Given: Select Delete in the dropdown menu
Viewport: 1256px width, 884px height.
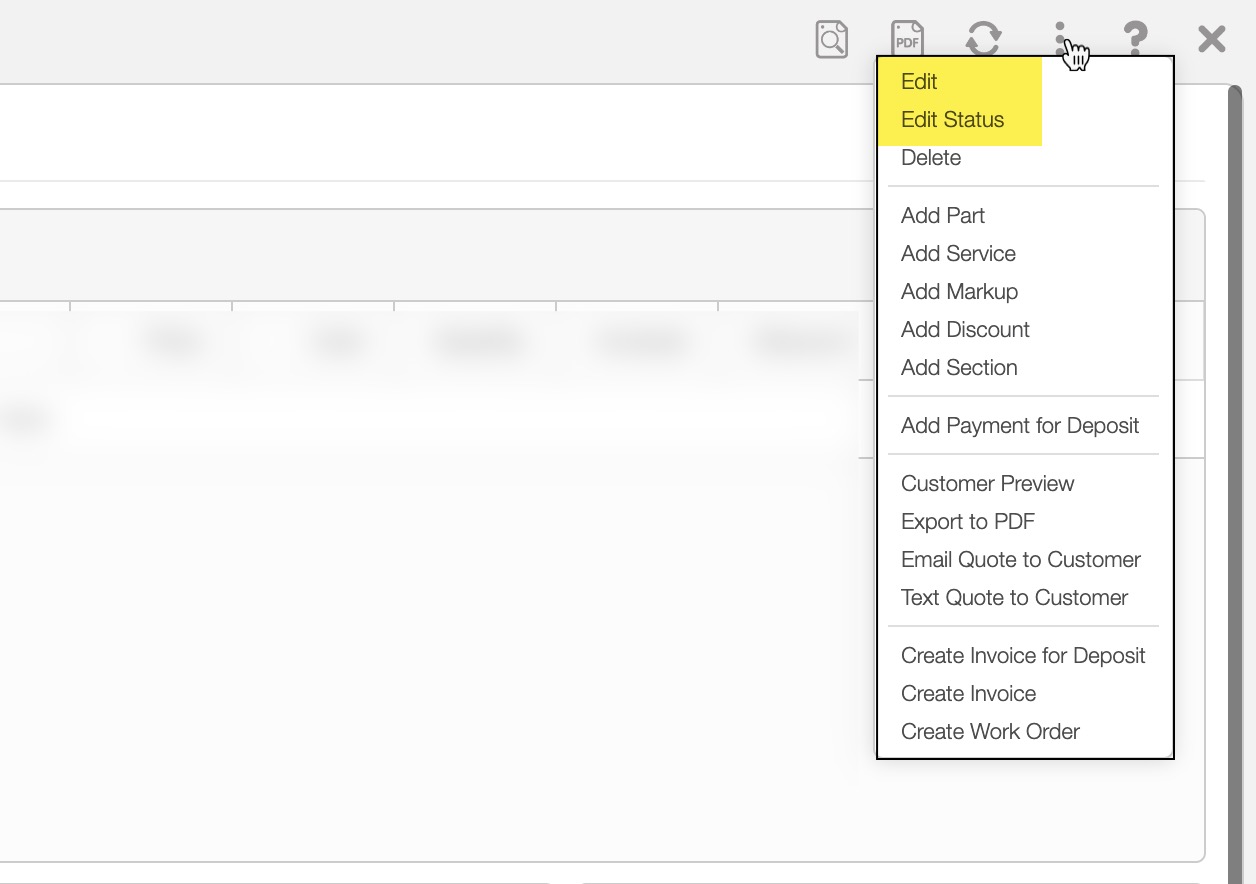Looking at the screenshot, I should [x=931, y=158].
